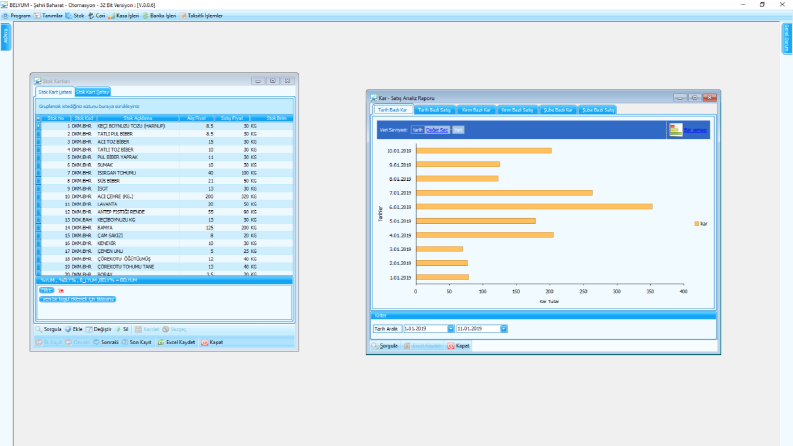Click the Stok No column header
Screen dimensions: 793x446
point(56,118)
